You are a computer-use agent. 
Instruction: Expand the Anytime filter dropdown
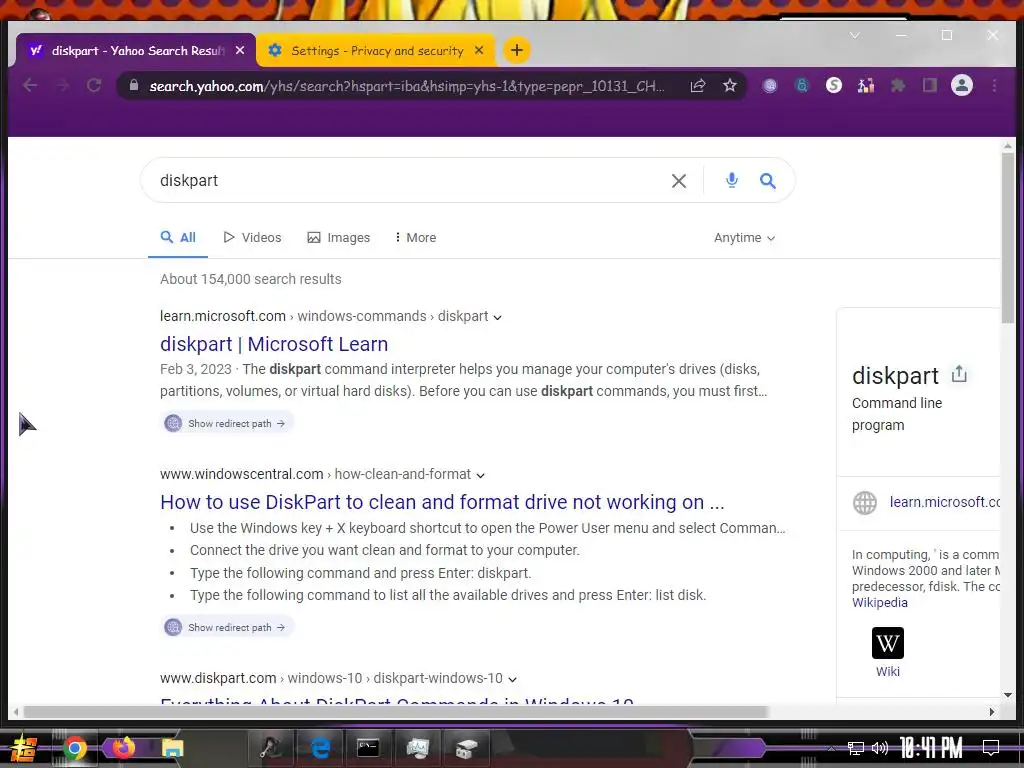(x=744, y=238)
